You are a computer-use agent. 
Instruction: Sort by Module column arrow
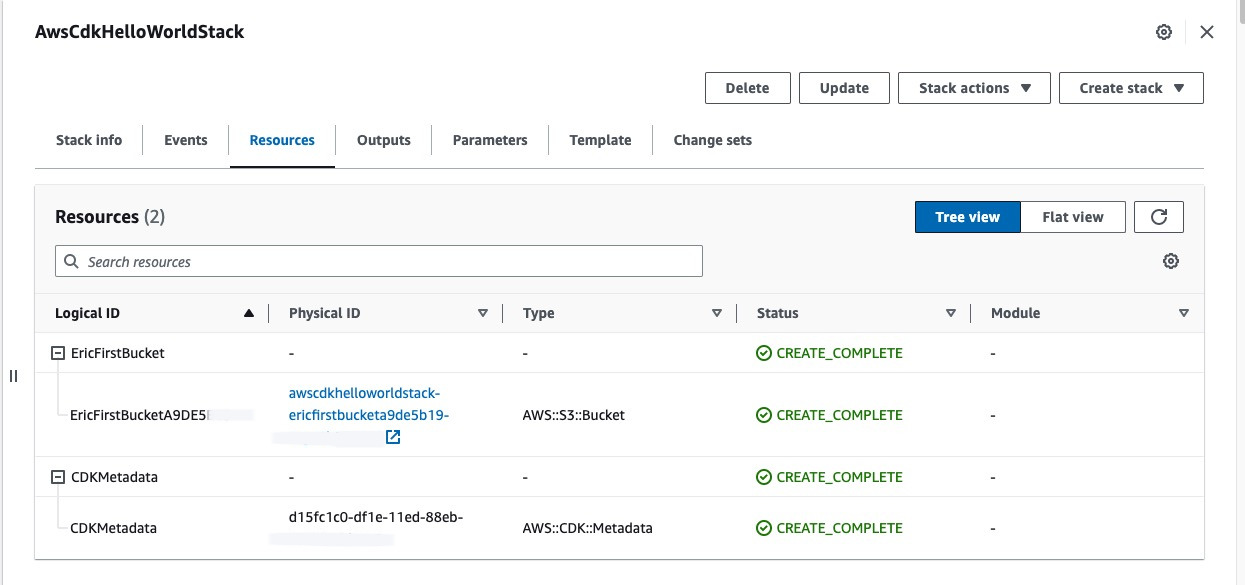1184,313
